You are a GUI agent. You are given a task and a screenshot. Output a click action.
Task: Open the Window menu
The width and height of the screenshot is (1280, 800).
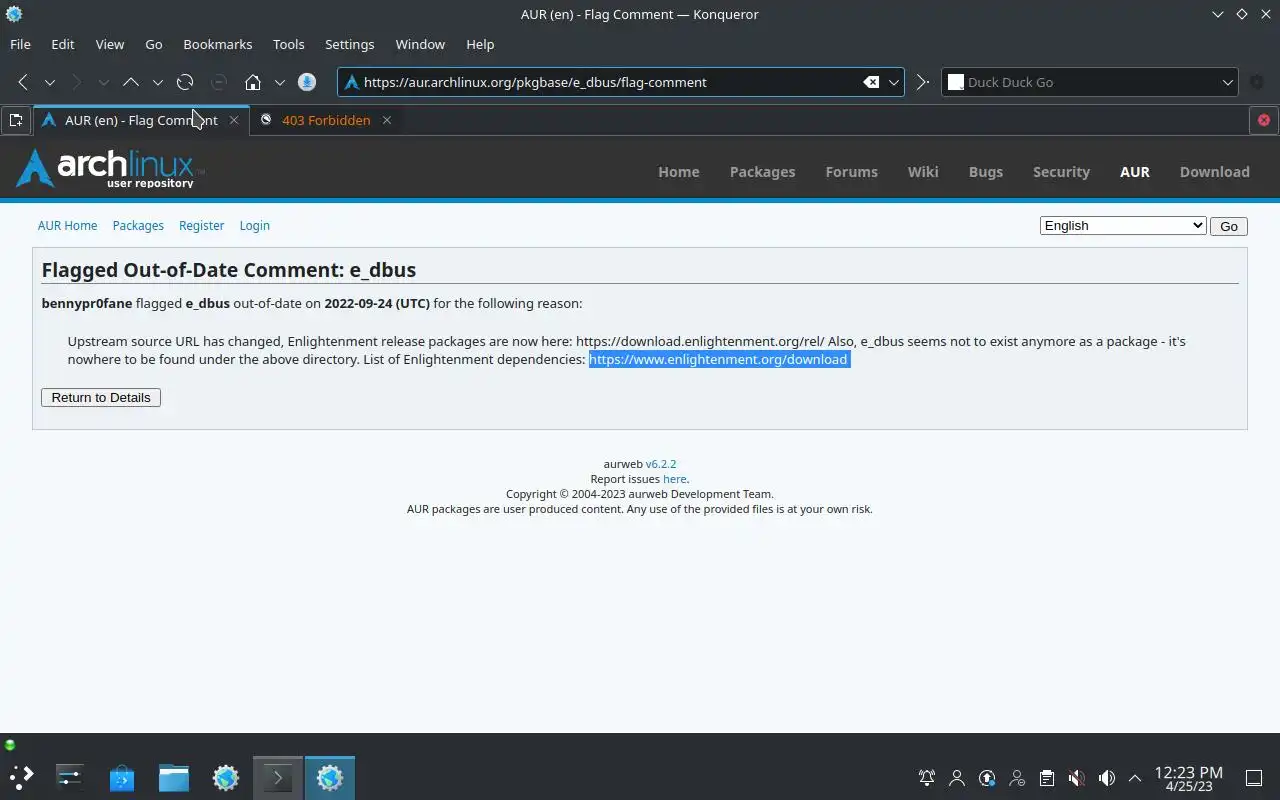coord(420,44)
